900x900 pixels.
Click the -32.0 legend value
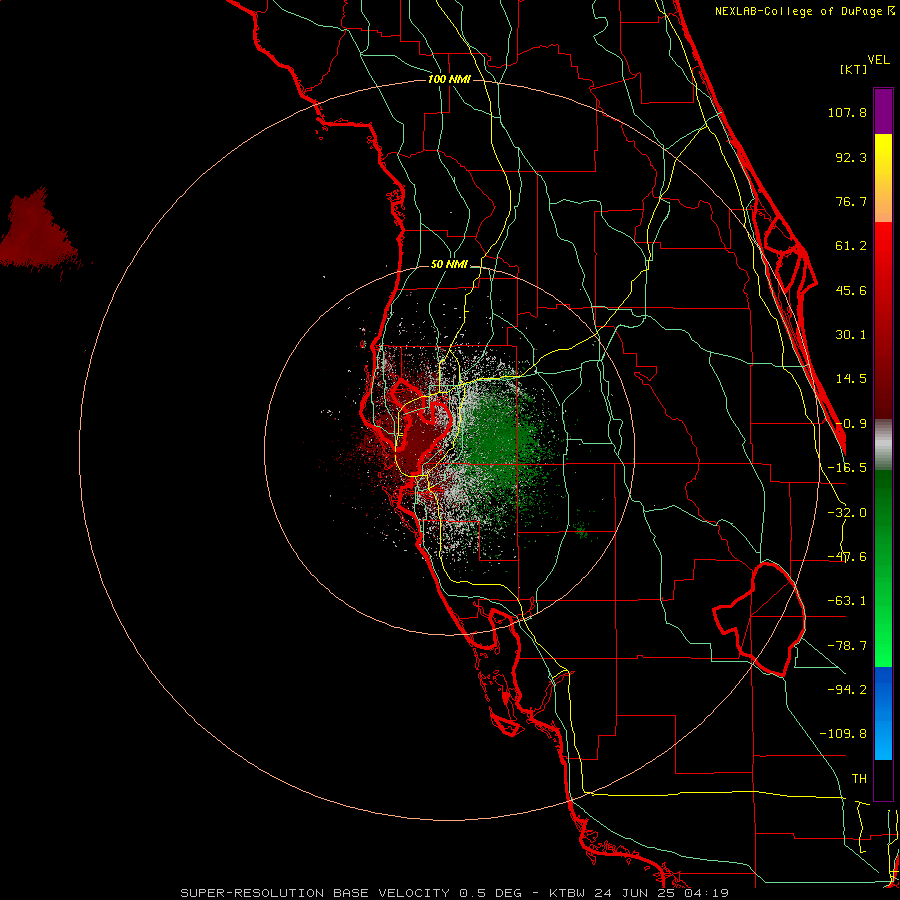tap(847, 513)
